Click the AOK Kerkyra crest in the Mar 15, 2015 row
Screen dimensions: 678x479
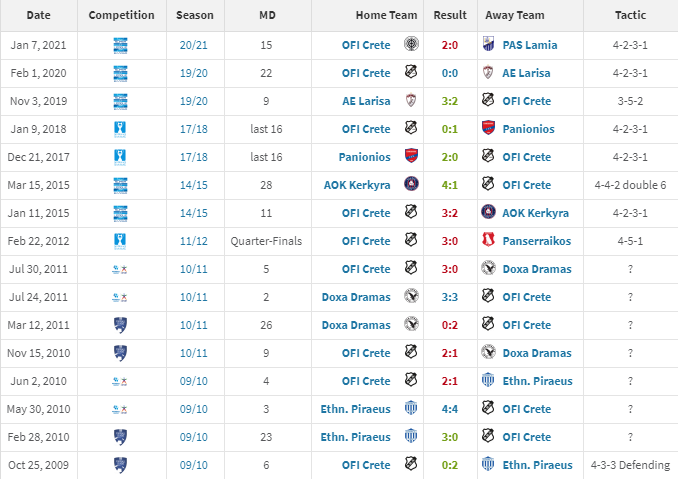411,184
